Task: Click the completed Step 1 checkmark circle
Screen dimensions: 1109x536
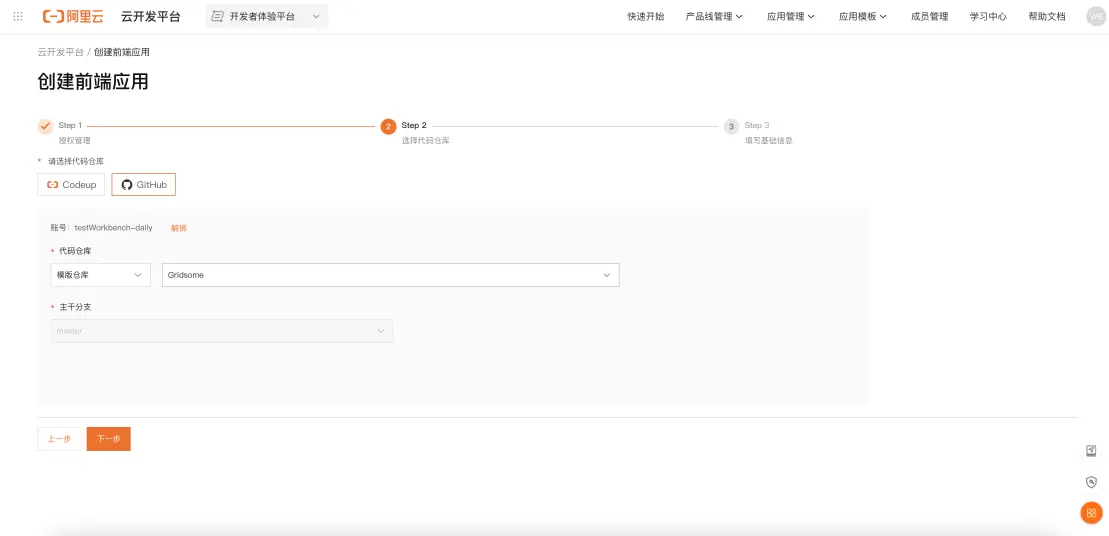Action: (x=45, y=126)
